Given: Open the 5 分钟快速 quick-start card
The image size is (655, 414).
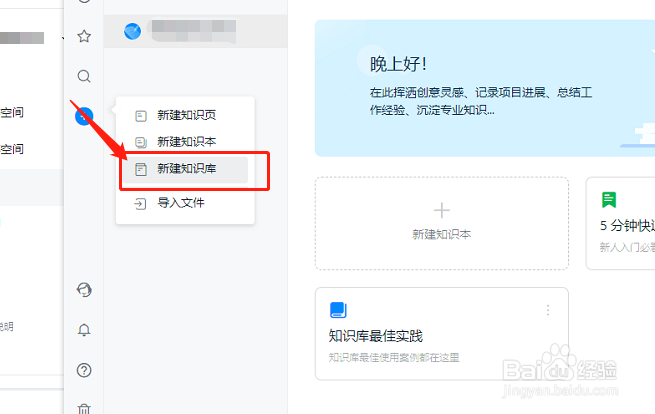Looking at the screenshot, I should pyautogui.click(x=620, y=224).
